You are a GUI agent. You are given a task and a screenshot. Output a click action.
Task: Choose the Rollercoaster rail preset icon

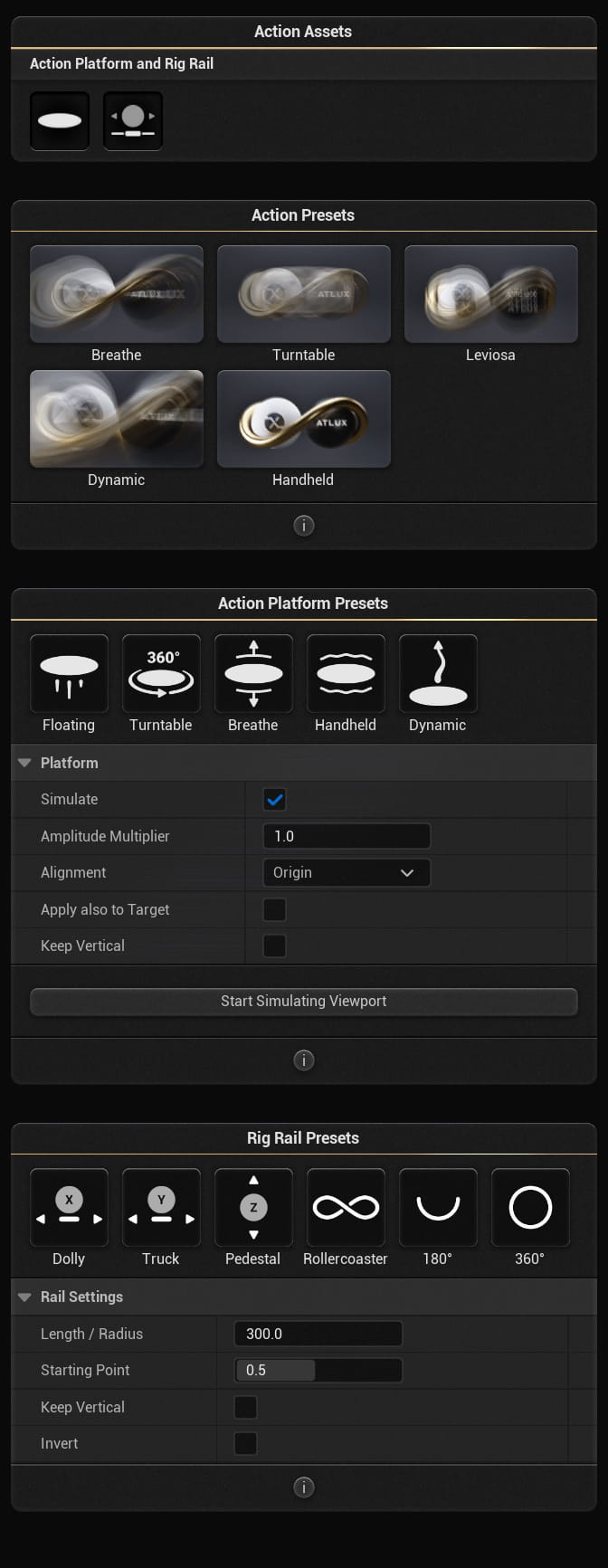(x=346, y=1208)
